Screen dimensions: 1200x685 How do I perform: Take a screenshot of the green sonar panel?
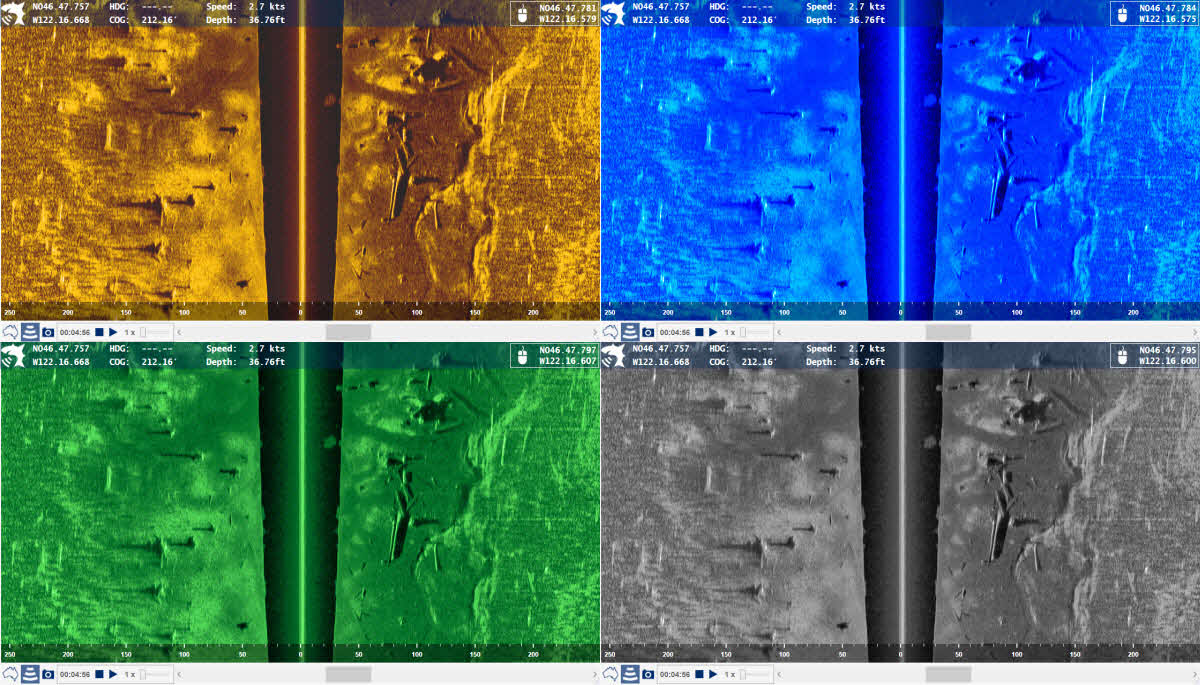click(48, 674)
